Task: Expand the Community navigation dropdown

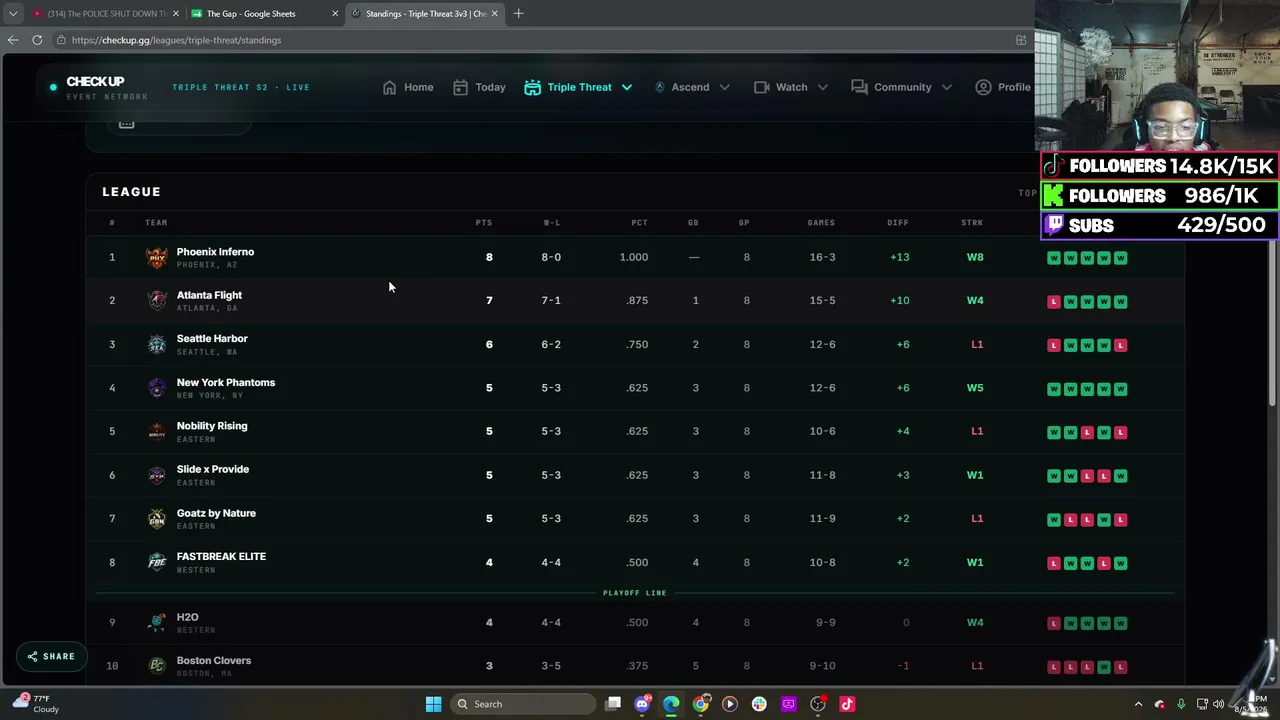Action: point(947,87)
